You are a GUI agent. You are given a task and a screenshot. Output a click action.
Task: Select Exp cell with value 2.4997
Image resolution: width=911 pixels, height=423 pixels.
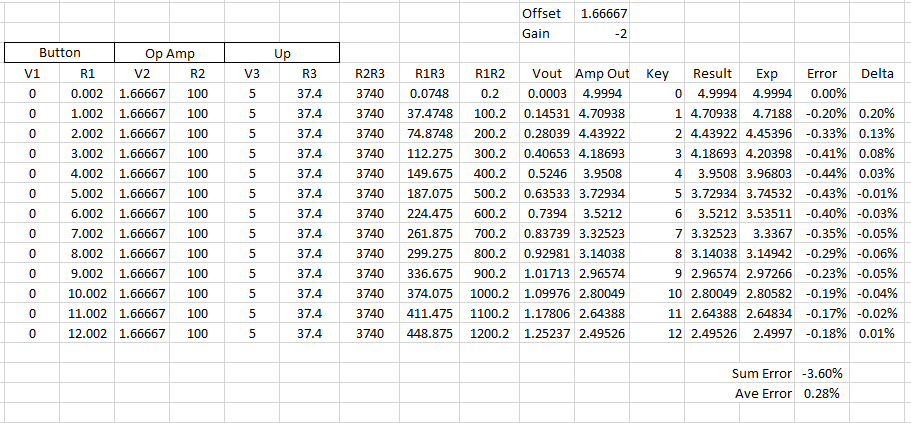(x=767, y=334)
